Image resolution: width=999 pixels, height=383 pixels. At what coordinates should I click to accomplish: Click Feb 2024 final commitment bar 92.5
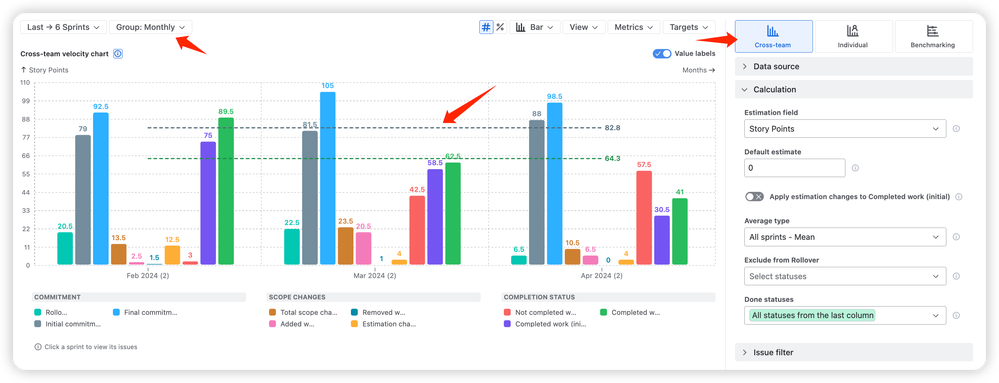[101, 189]
